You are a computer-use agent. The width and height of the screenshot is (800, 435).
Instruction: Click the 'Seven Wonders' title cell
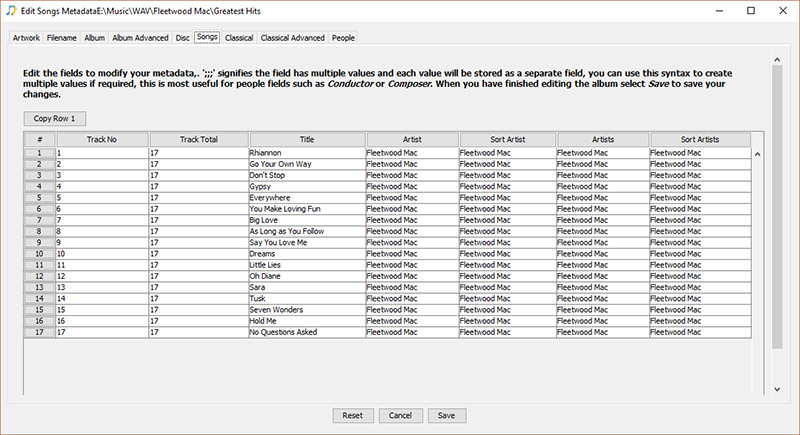click(307, 310)
